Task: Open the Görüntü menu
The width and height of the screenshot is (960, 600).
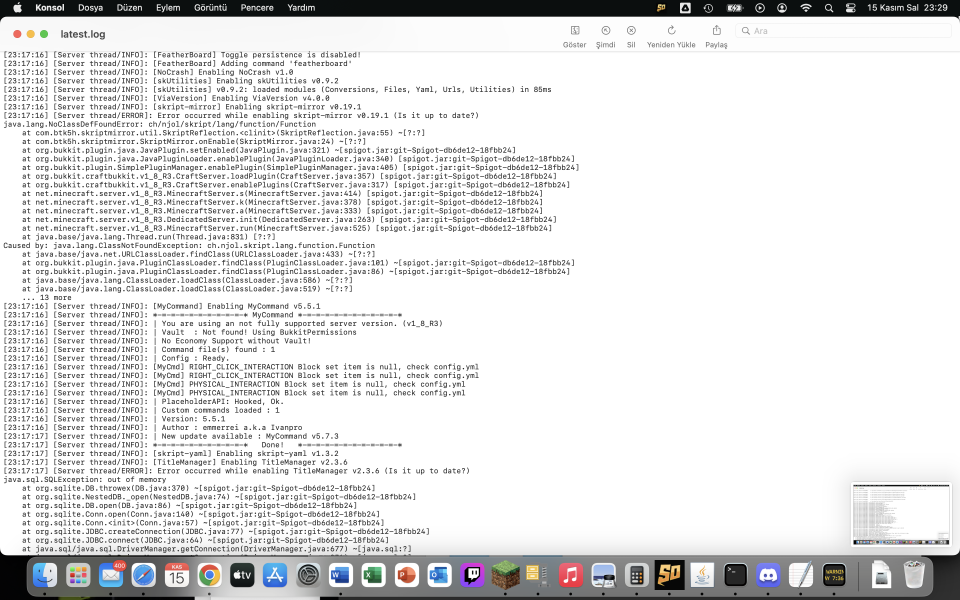Action: point(210,8)
